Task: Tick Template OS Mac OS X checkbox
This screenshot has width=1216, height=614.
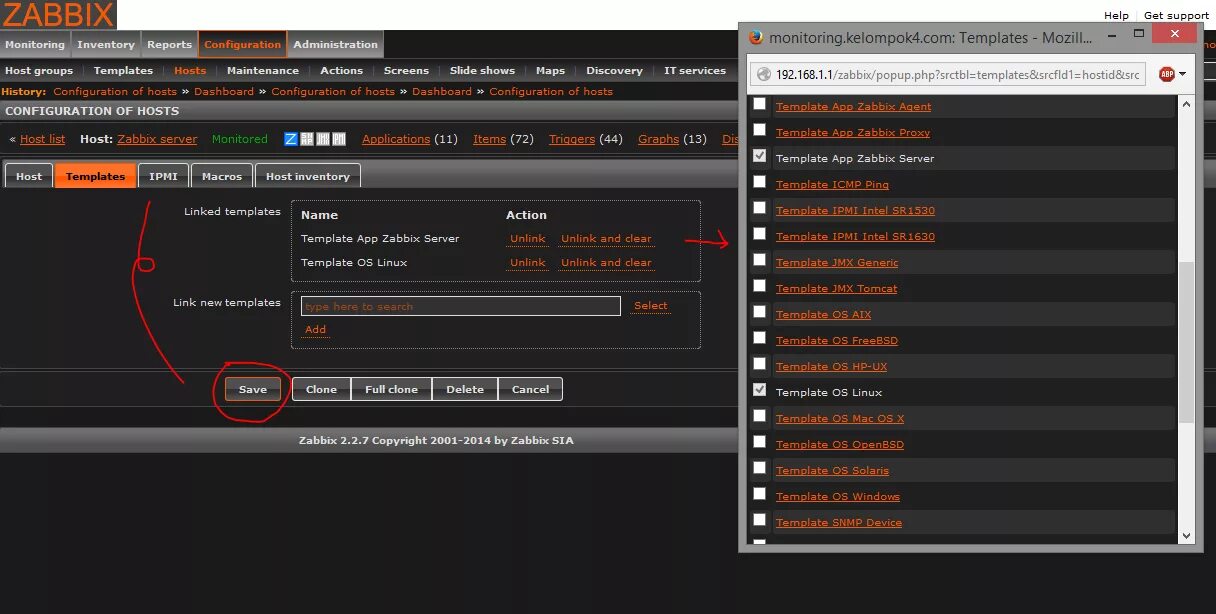Action: point(760,416)
